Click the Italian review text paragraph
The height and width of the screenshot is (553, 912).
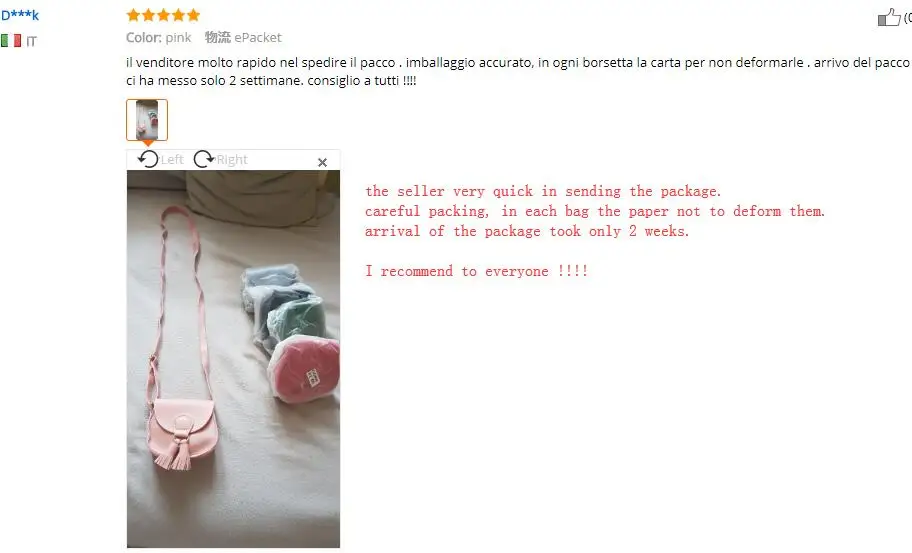[x=519, y=71]
